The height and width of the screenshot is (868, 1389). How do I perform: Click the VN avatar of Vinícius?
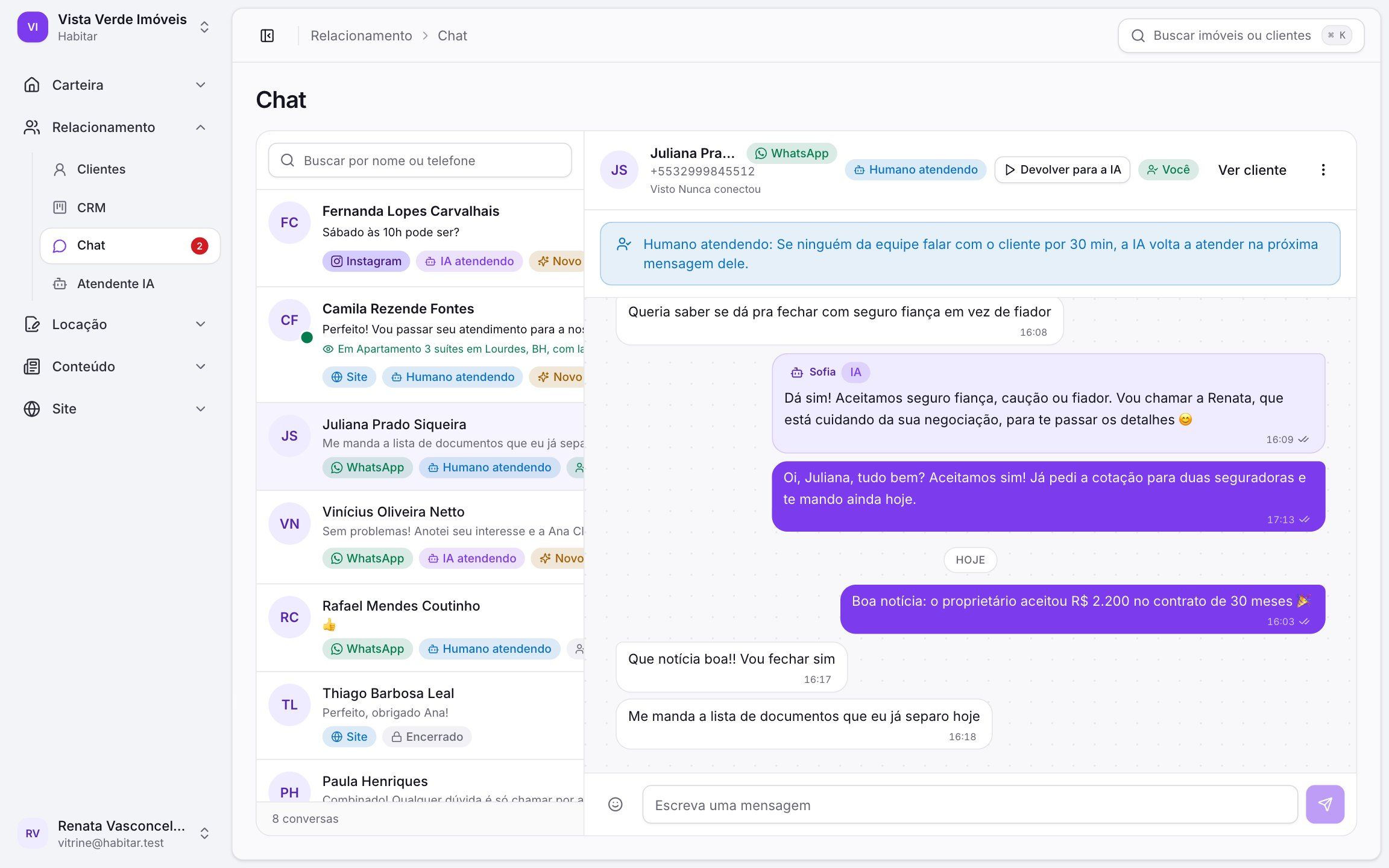click(x=289, y=524)
